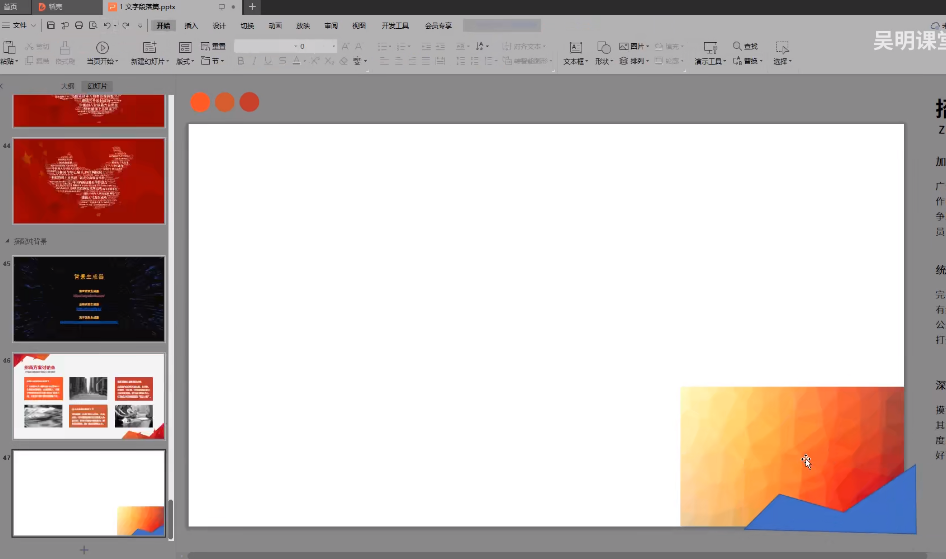This screenshot has width=946, height=559.
Task: Click the Redo arrow icon
Action: pos(125,25)
